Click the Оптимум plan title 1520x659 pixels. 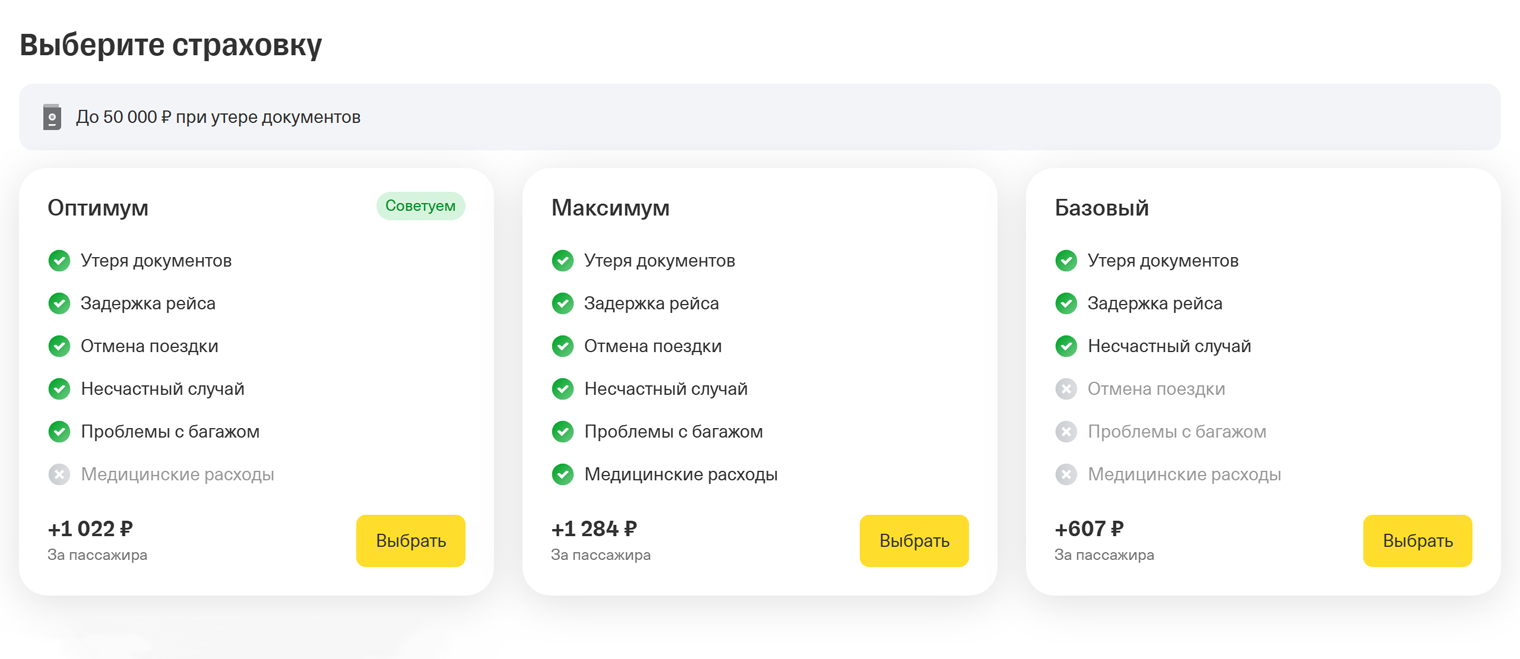coord(98,208)
